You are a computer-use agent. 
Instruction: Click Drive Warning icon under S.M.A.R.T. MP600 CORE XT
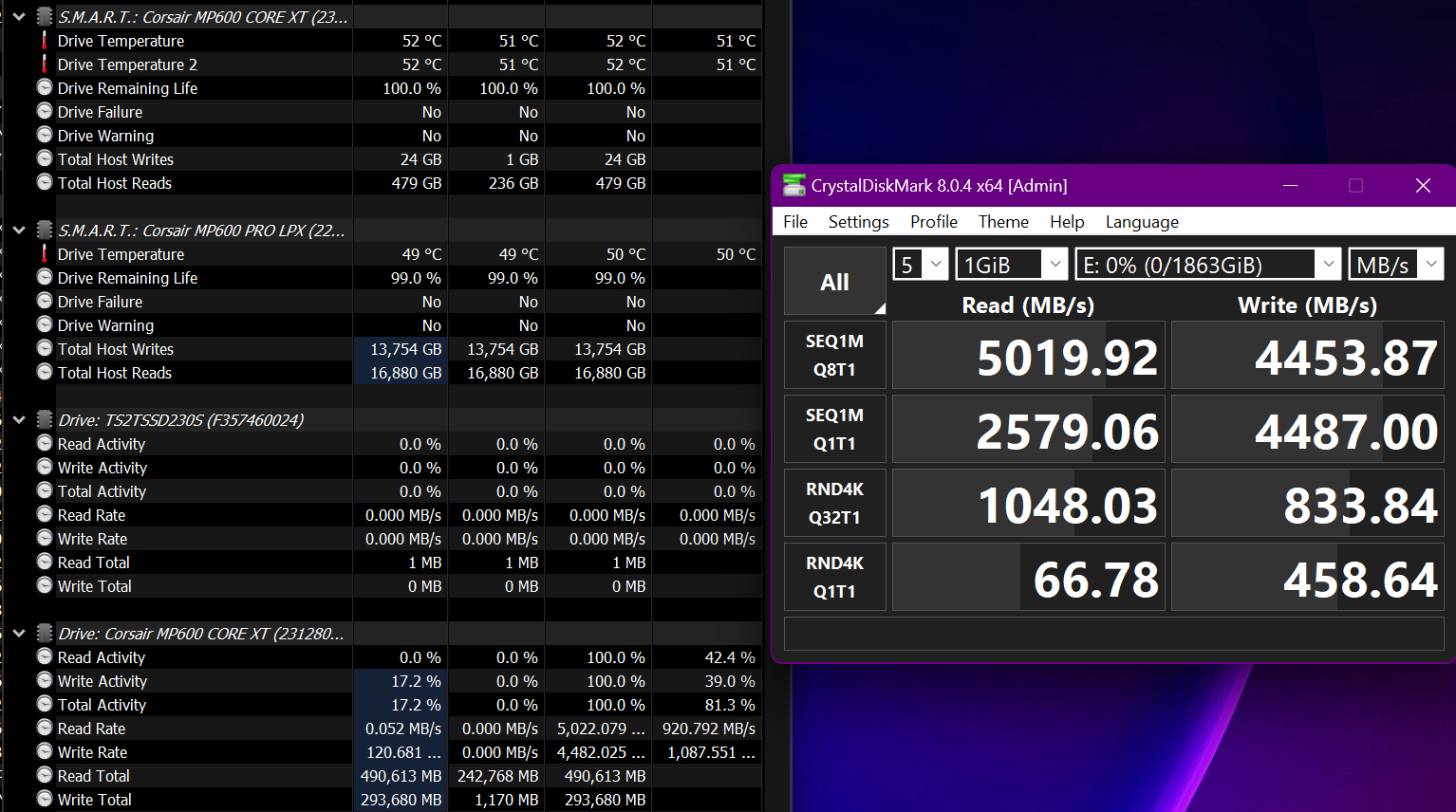(45, 135)
